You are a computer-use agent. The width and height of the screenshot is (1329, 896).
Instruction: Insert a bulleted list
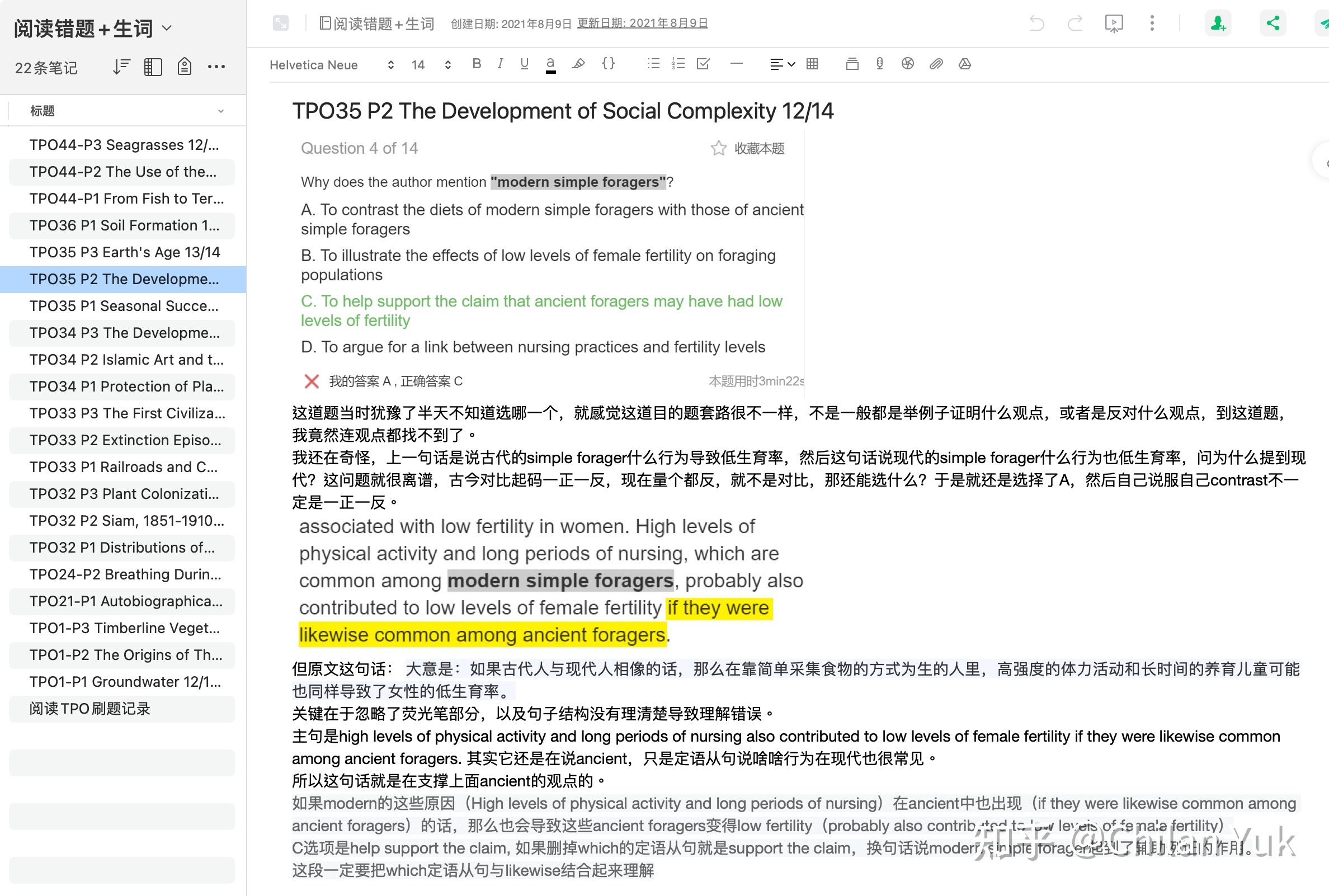pos(654,64)
